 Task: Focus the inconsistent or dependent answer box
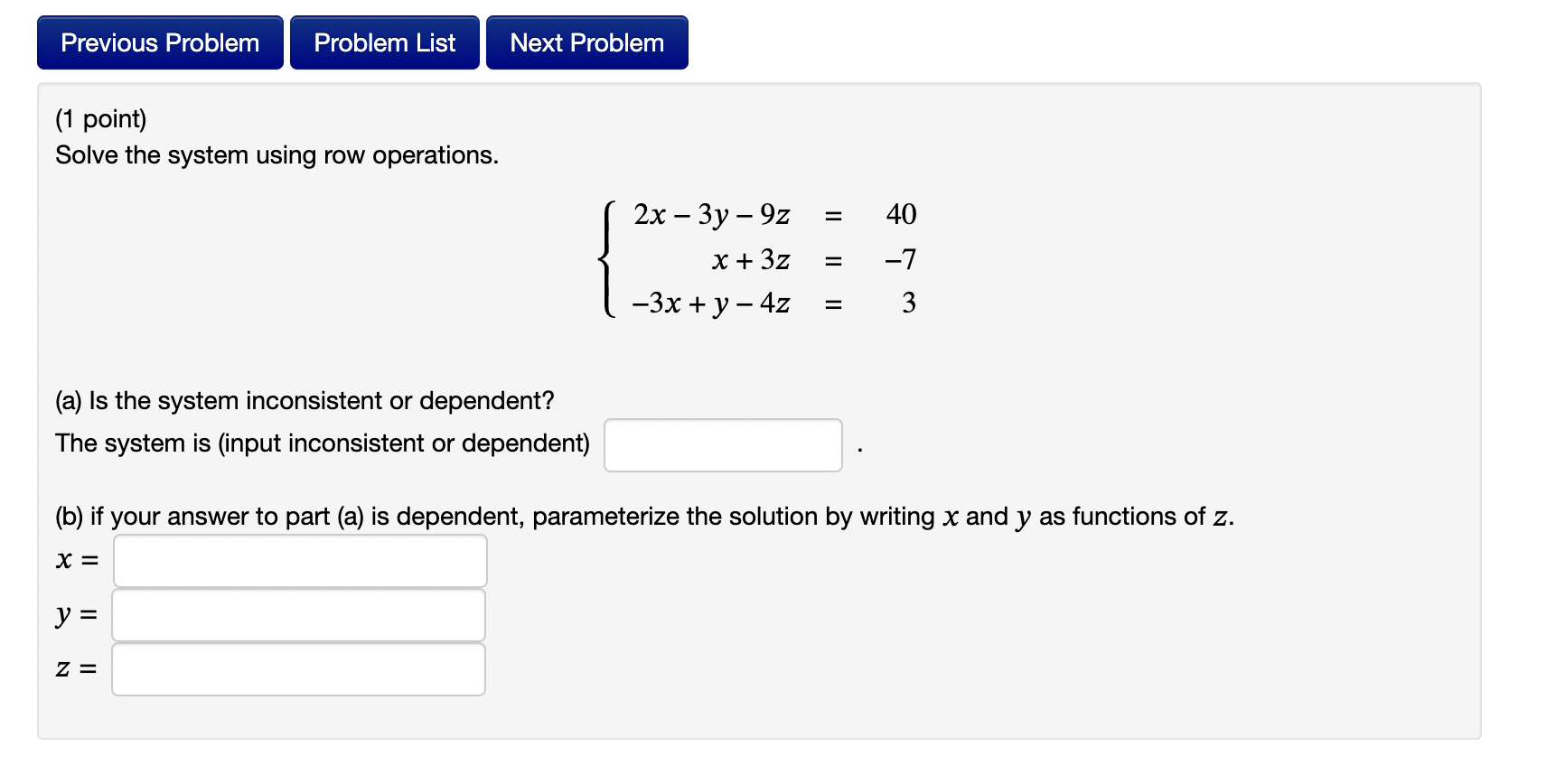(x=723, y=445)
